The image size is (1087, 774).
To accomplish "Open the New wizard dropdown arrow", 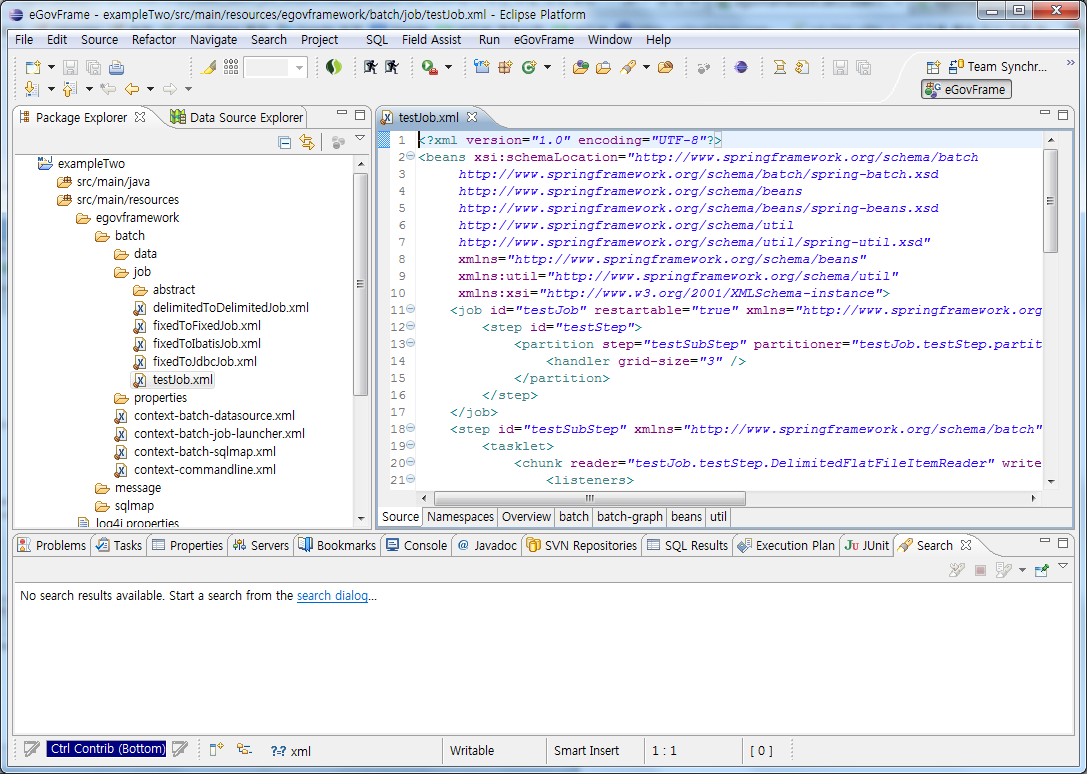I will coord(51,67).
